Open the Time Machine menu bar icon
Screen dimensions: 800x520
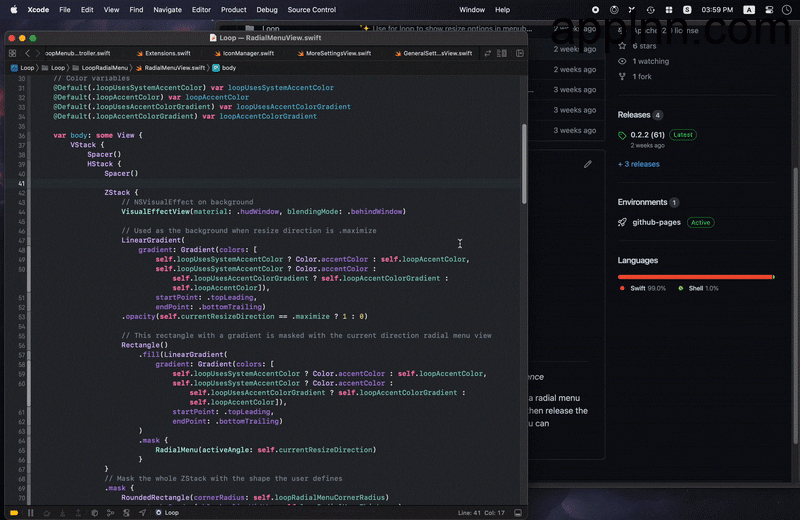click(x=651, y=10)
